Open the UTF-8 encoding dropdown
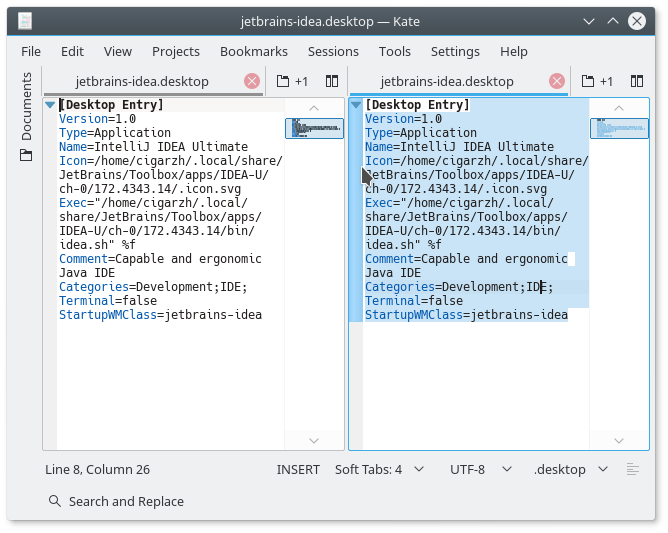This screenshot has height=533, width=668. (x=481, y=470)
